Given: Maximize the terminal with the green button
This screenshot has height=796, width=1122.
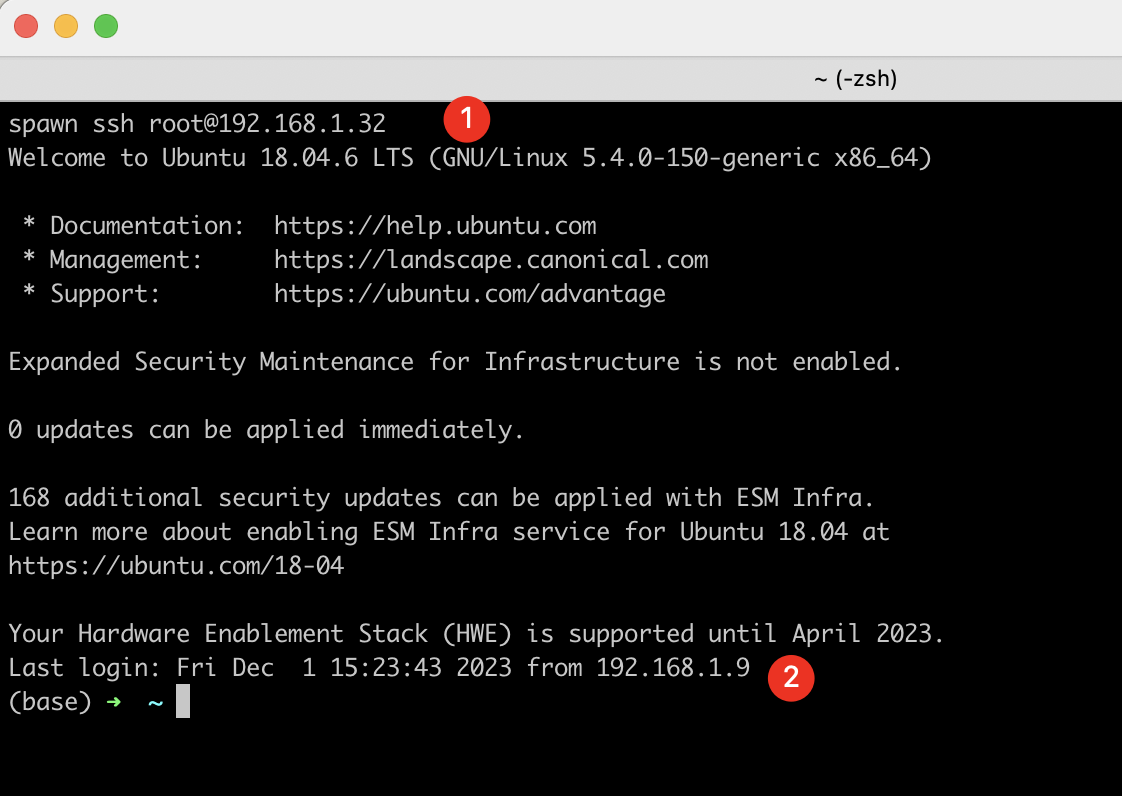Looking at the screenshot, I should coord(106,27).
